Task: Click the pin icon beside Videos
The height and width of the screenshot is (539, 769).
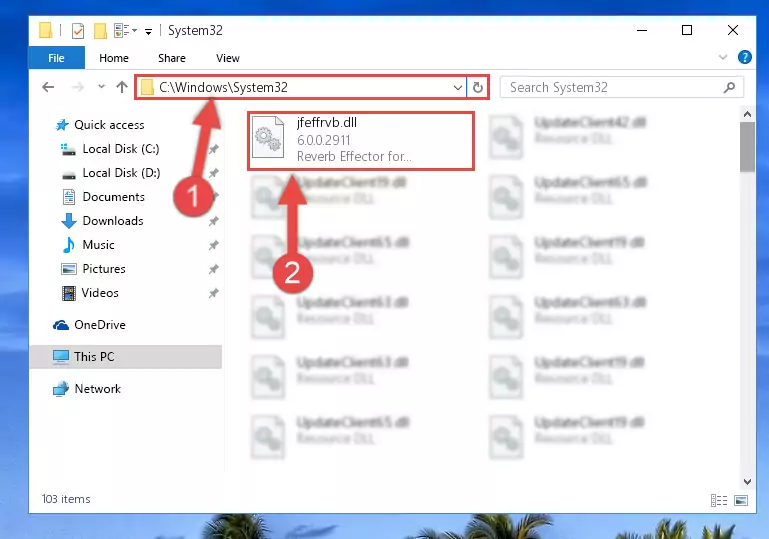Action: [213, 293]
